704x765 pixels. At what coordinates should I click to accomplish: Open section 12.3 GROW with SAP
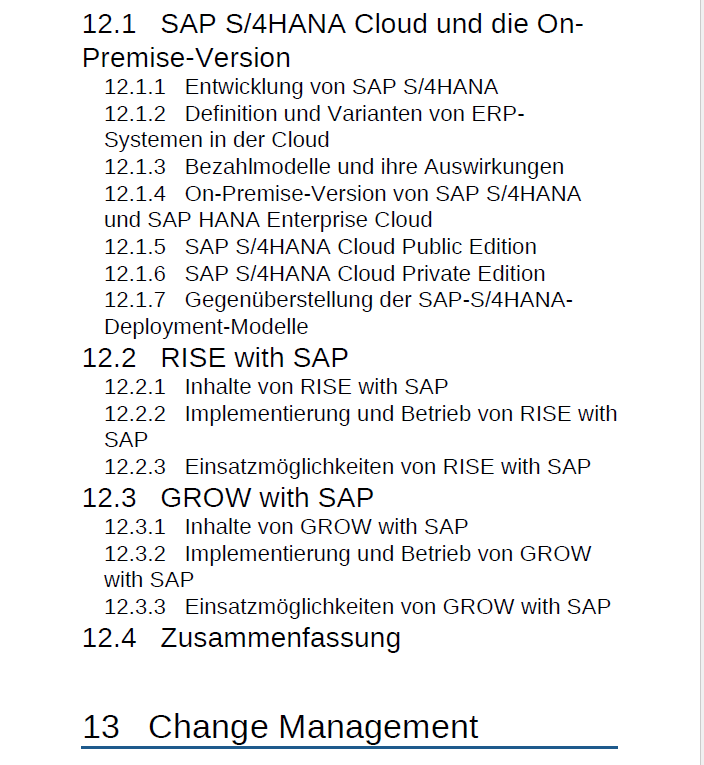click(x=228, y=498)
